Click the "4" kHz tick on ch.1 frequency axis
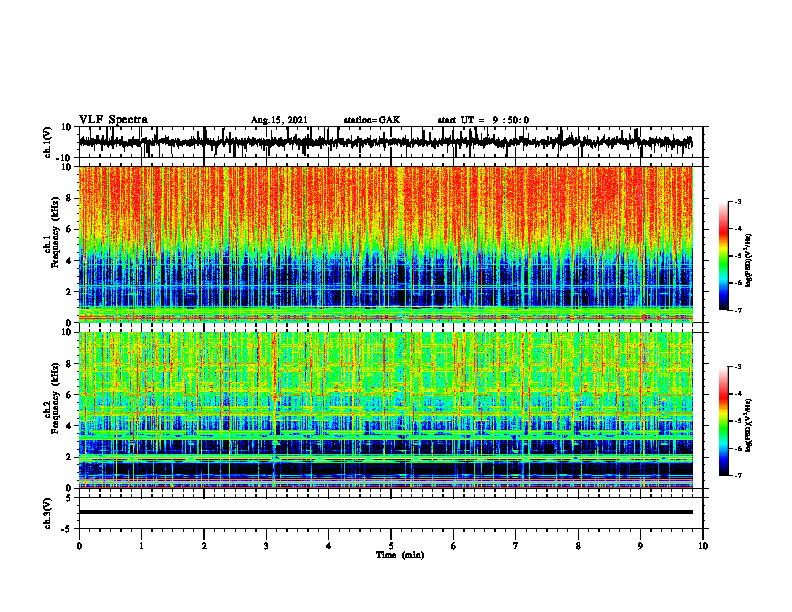Viewport: 792px width, 612px height. pyautogui.click(x=69, y=261)
